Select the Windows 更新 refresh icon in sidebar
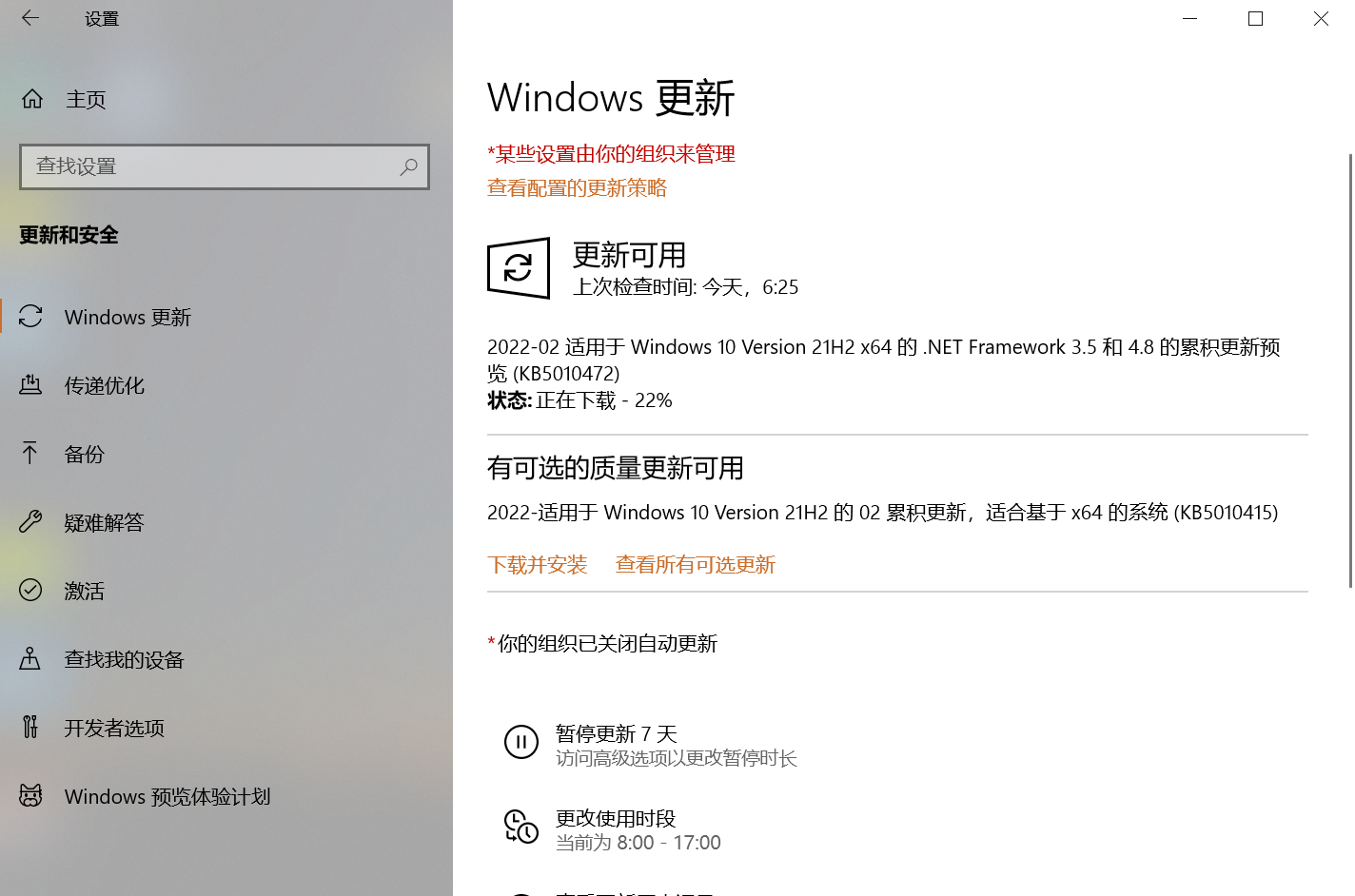 click(29, 317)
